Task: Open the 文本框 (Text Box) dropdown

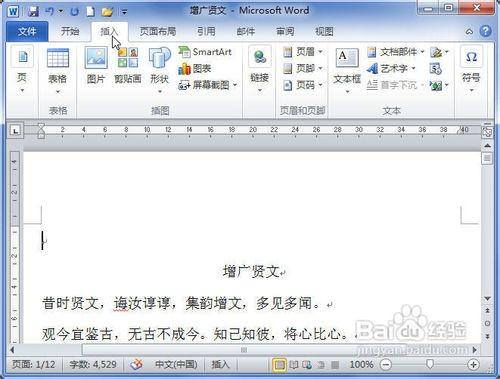Action: coord(347,71)
